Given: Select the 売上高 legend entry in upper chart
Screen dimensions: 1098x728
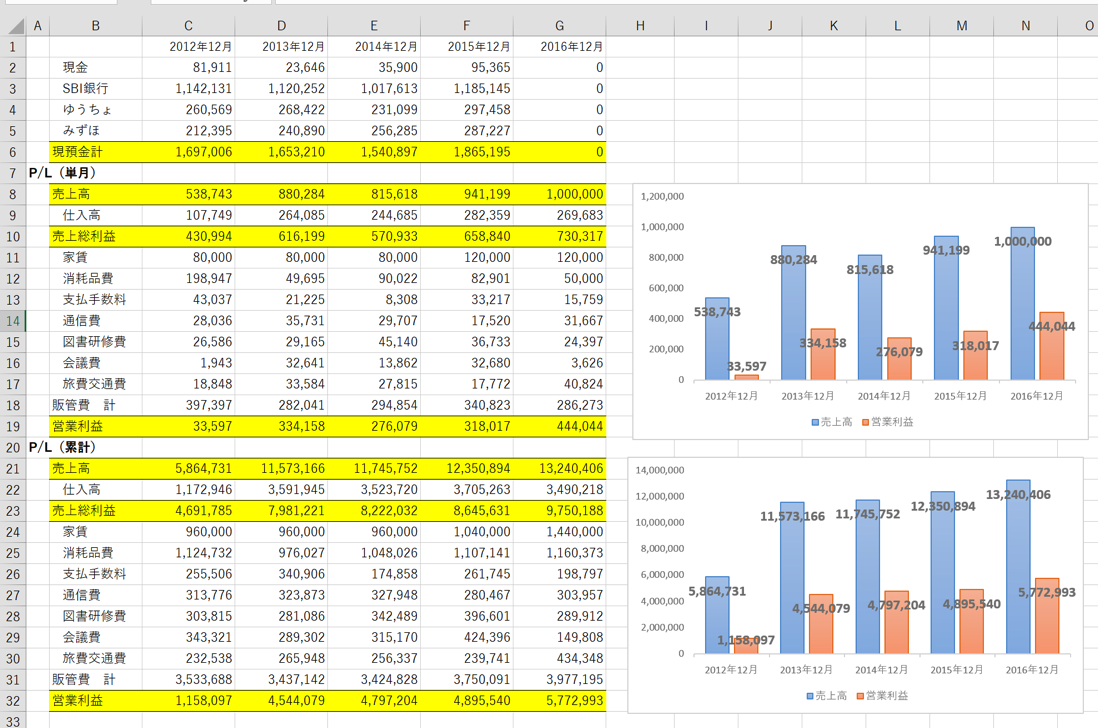Looking at the screenshot, I should click(x=832, y=422).
